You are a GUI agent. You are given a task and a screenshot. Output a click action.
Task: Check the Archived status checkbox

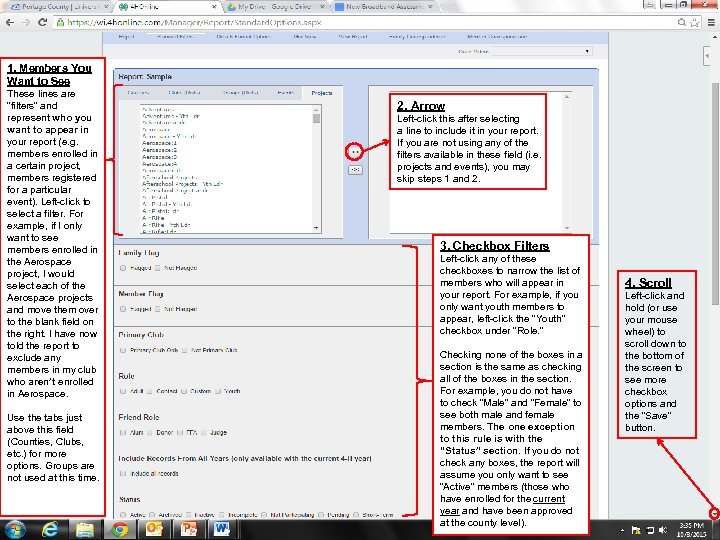[152, 515]
